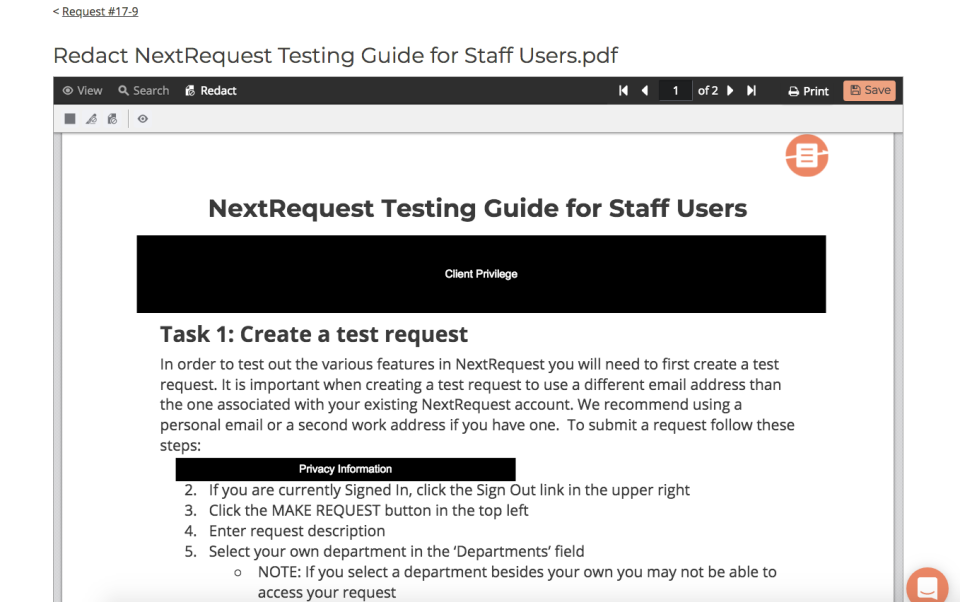Image resolution: width=960 pixels, height=602 pixels.
Task: Select the pen annotation tool
Action: [91, 118]
